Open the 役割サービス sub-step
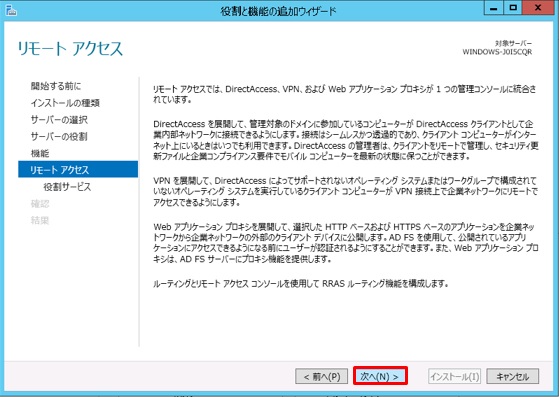Image resolution: width=559 pixels, height=397 pixels. (67, 187)
